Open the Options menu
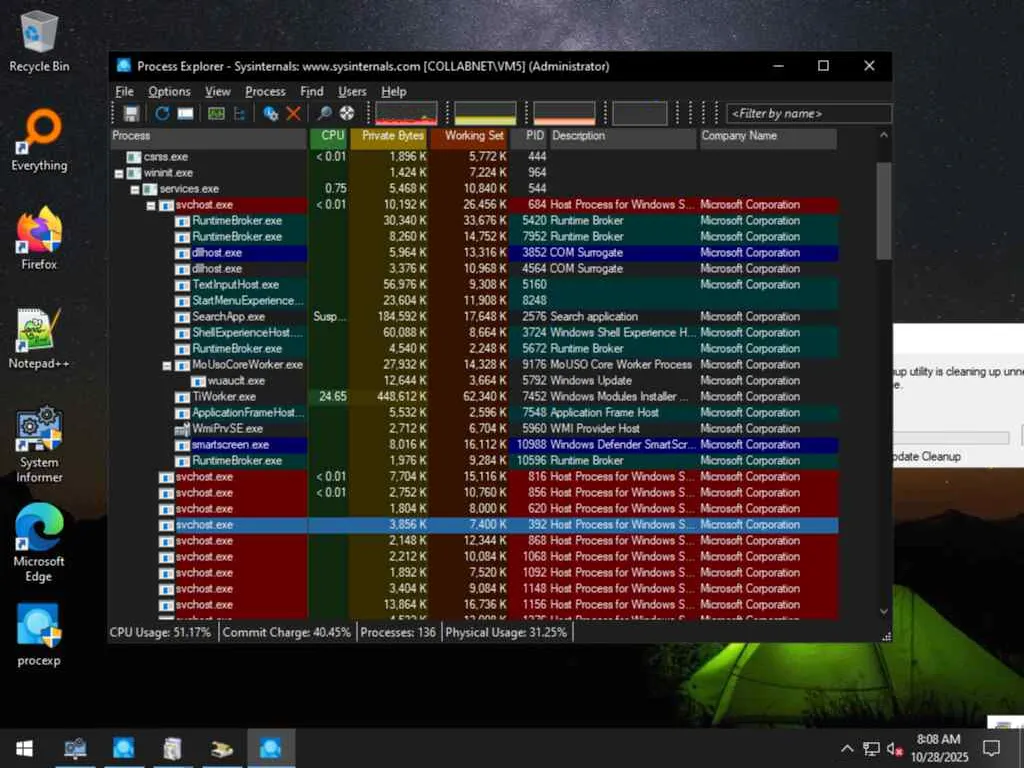This screenshot has width=1024, height=768. point(169,91)
